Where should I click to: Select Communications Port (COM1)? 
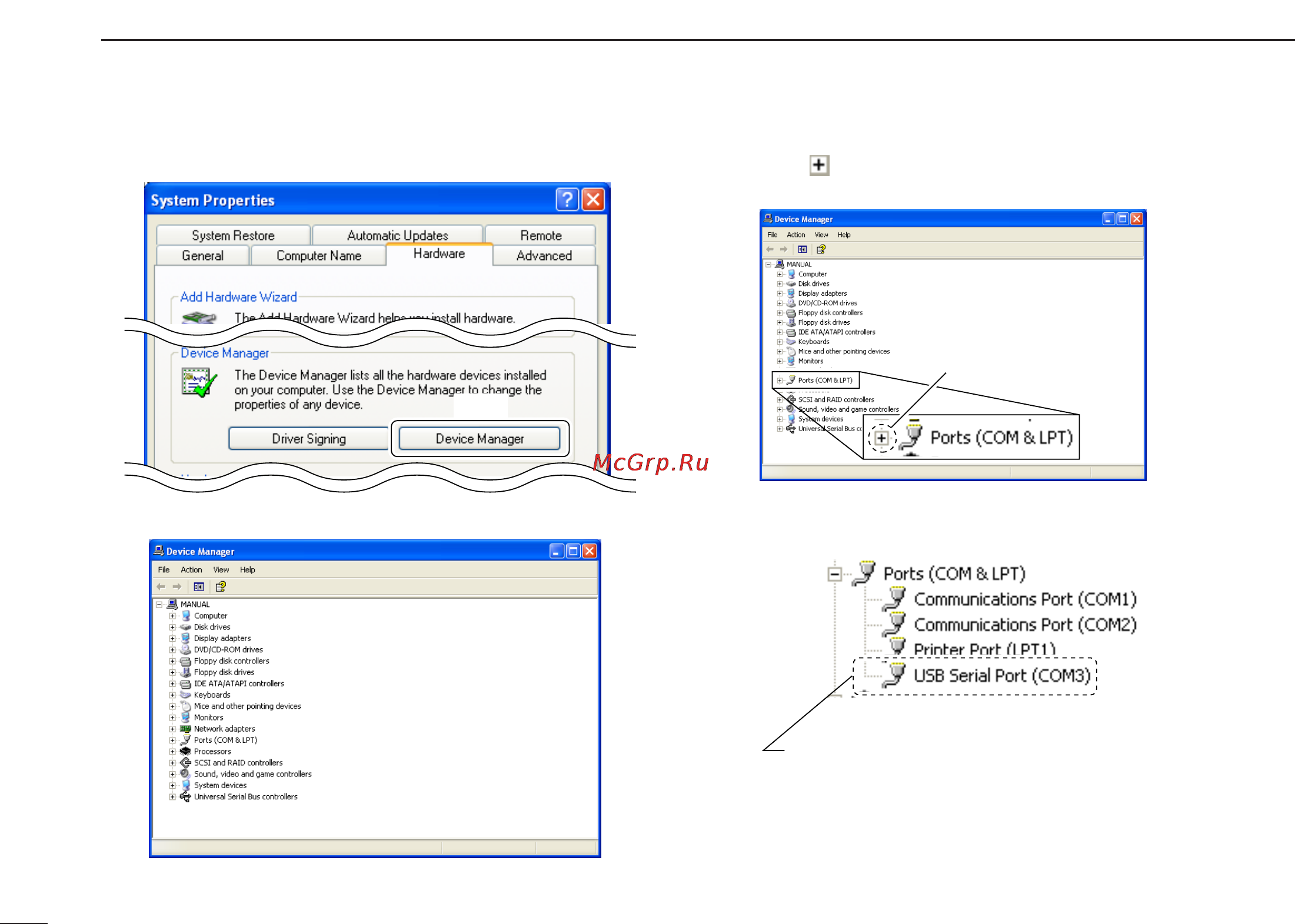coord(1024,599)
